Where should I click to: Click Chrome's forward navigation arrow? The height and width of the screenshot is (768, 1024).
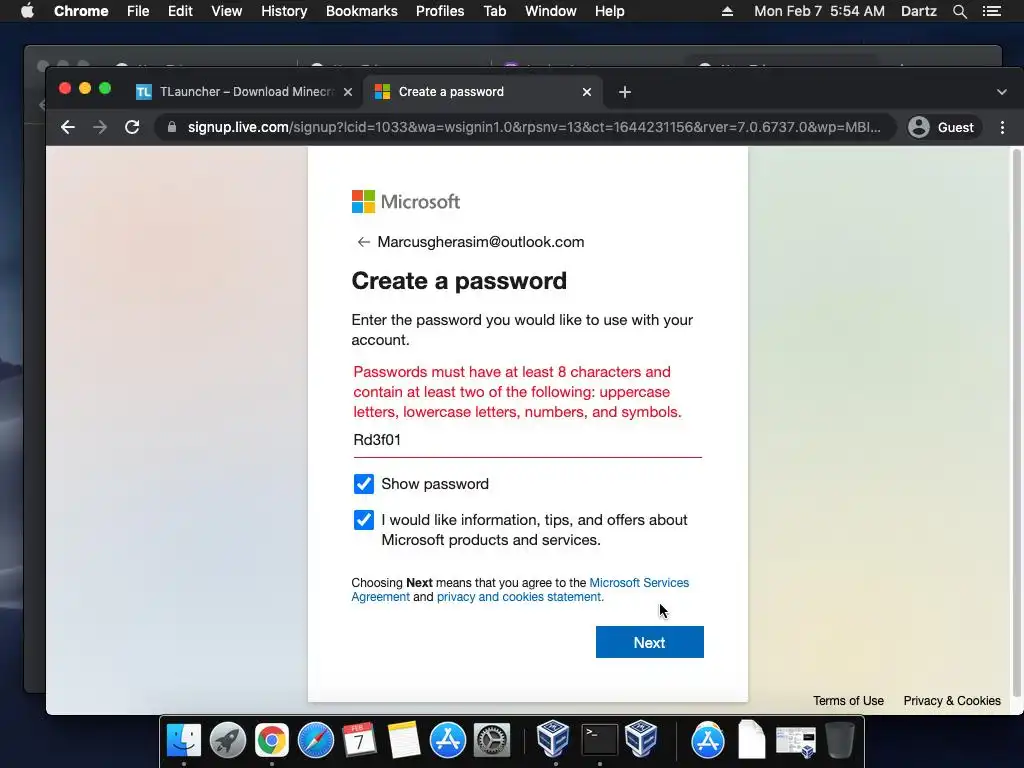(x=100, y=127)
